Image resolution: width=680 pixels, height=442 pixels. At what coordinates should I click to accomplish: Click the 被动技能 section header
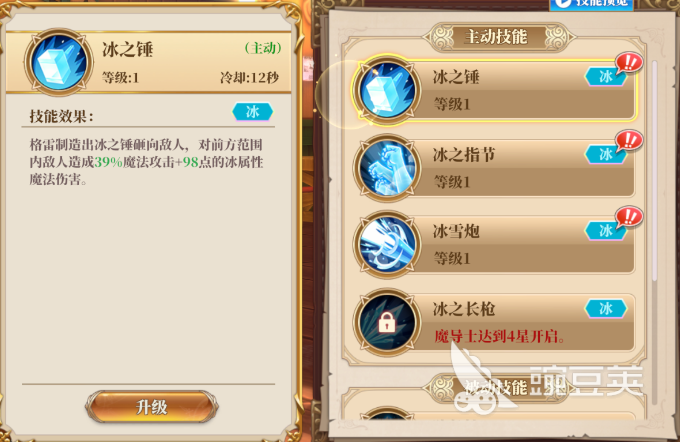point(499,387)
